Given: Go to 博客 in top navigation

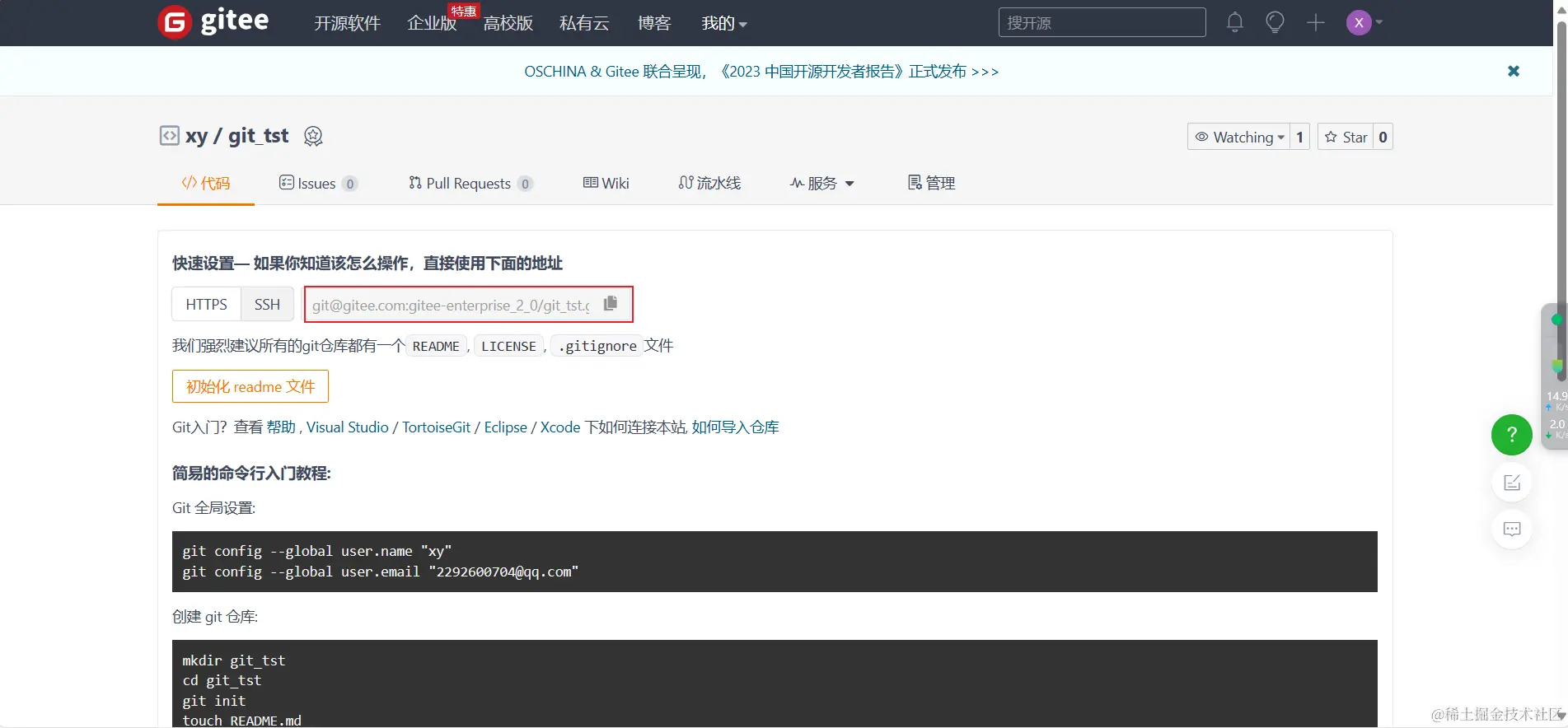Looking at the screenshot, I should (x=654, y=23).
